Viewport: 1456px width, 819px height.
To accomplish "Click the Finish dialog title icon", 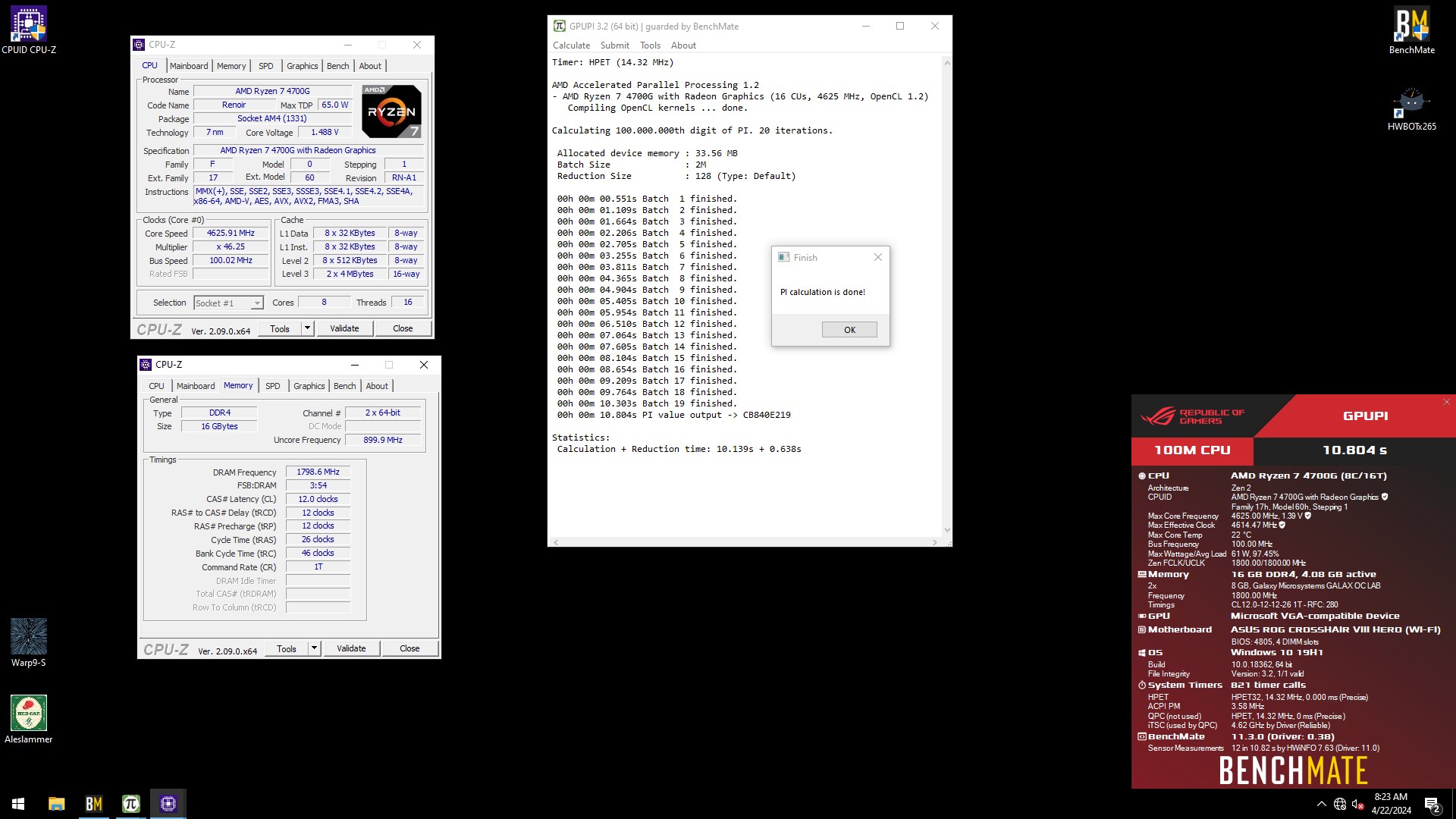I will tap(784, 257).
